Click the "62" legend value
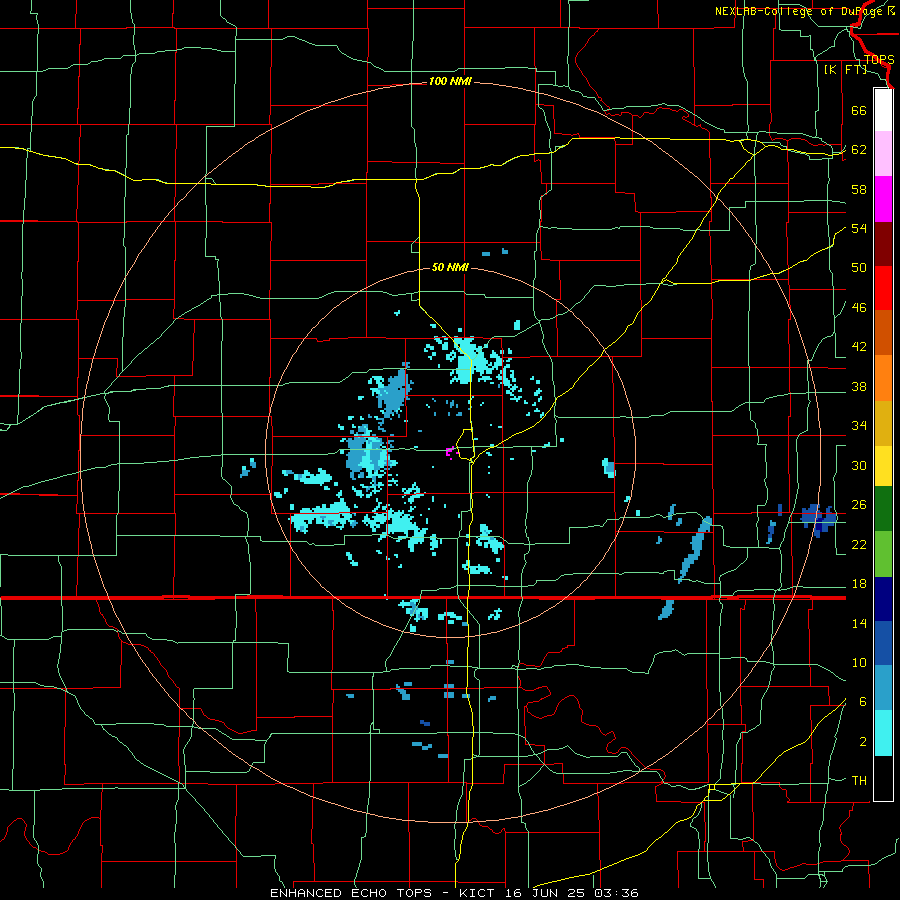 click(859, 150)
